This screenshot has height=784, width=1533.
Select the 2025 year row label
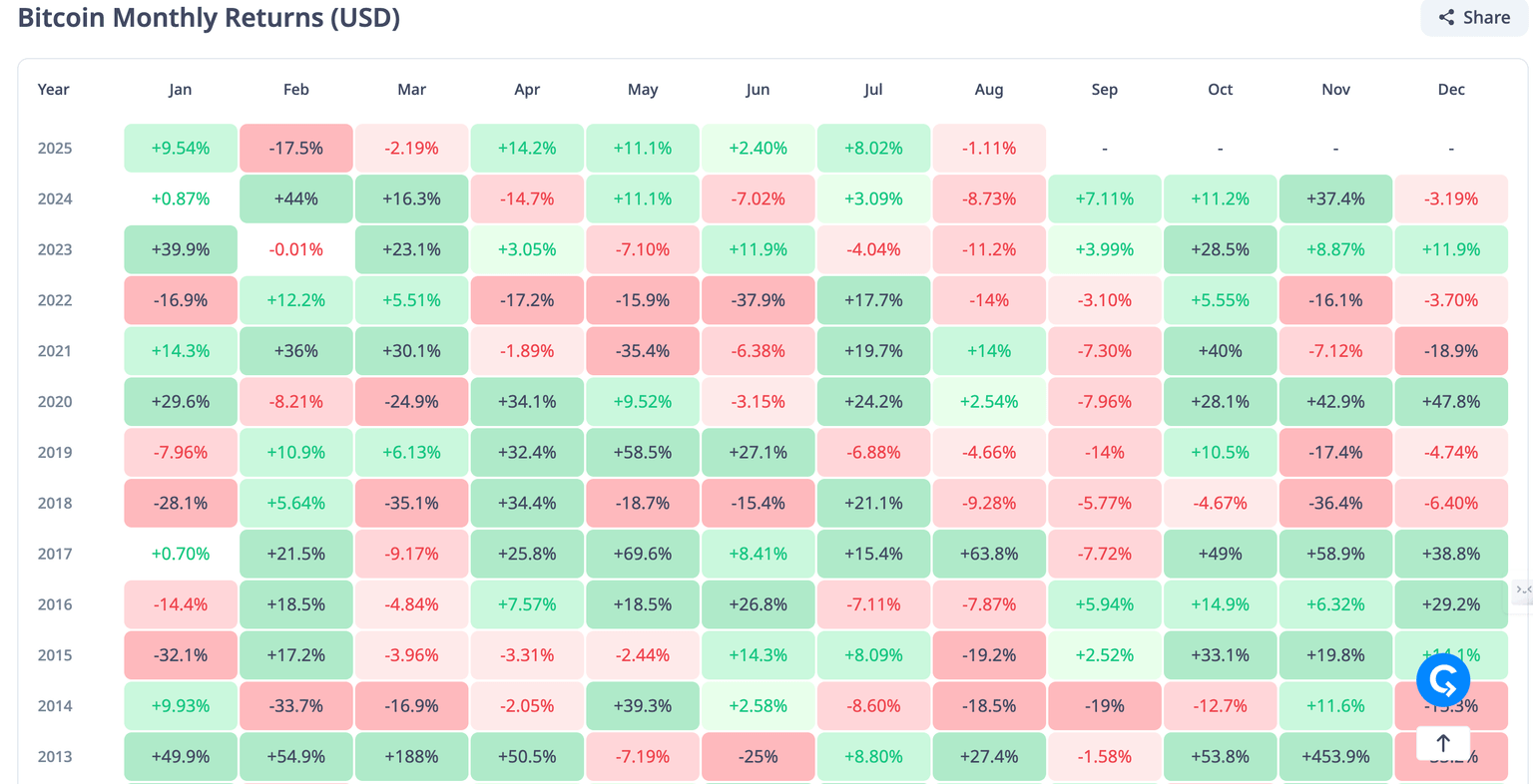[x=55, y=149]
